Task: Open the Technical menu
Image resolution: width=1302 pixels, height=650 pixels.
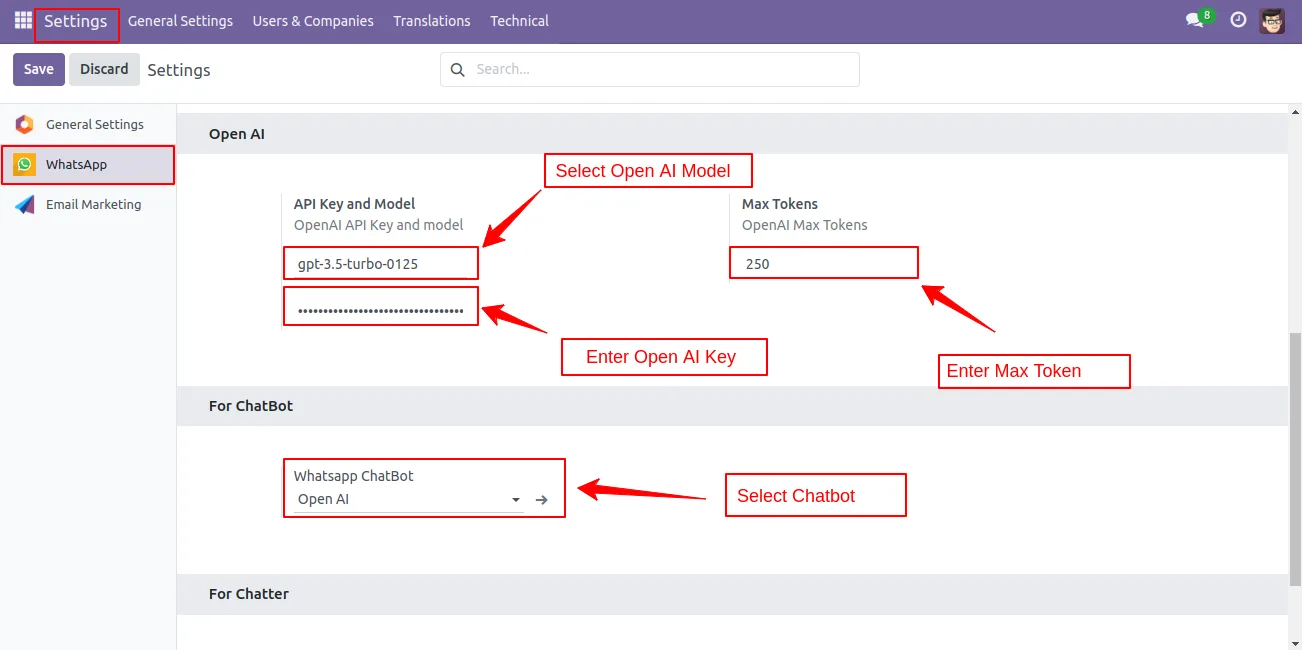Action: (519, 21)
